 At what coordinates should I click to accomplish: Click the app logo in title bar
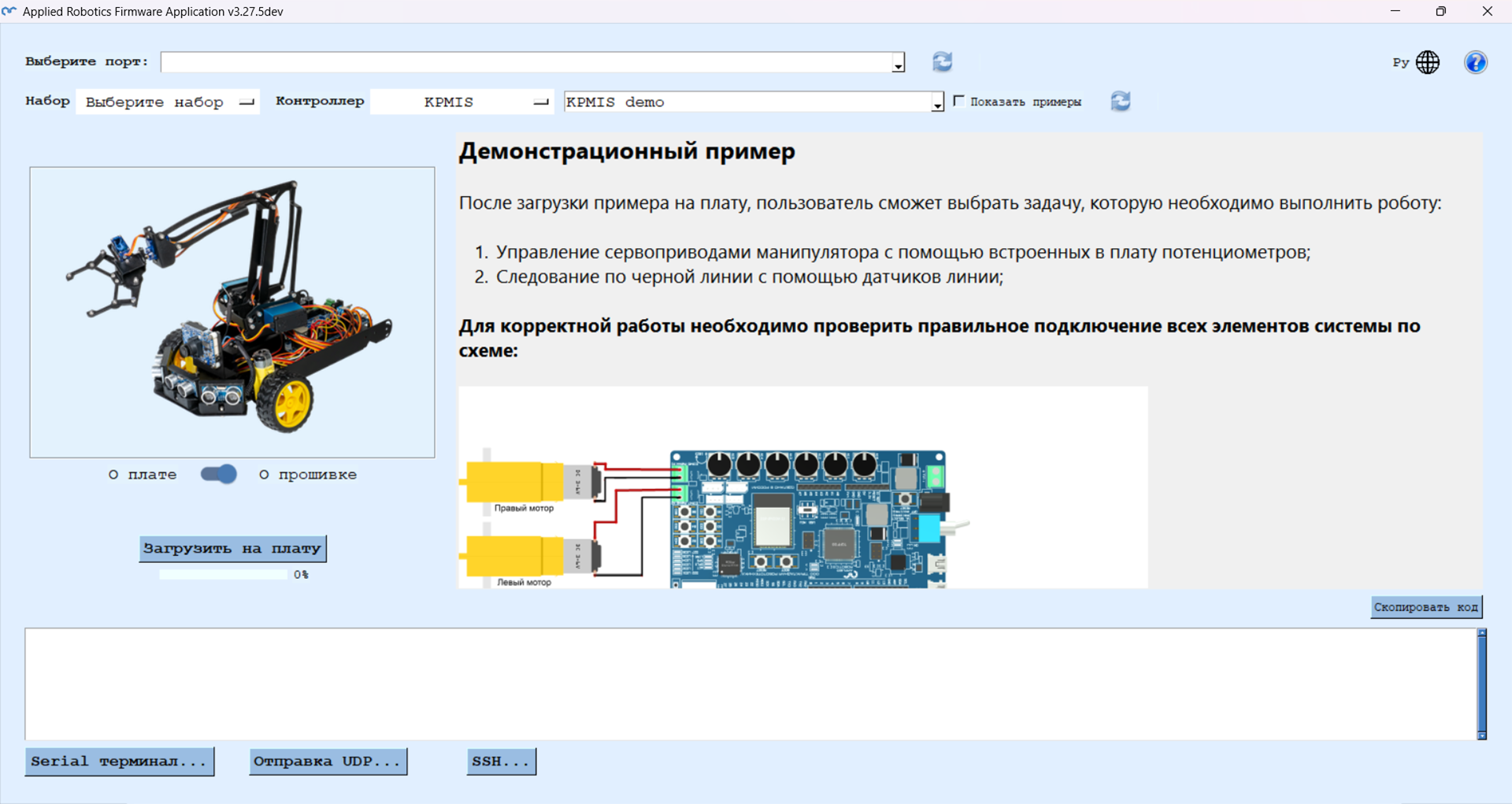[9, 11]
